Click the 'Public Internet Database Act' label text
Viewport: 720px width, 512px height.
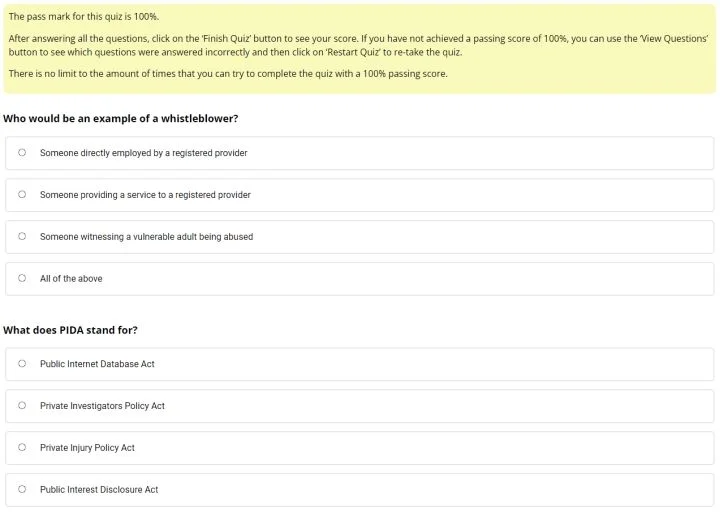click(x=97, y=364)
